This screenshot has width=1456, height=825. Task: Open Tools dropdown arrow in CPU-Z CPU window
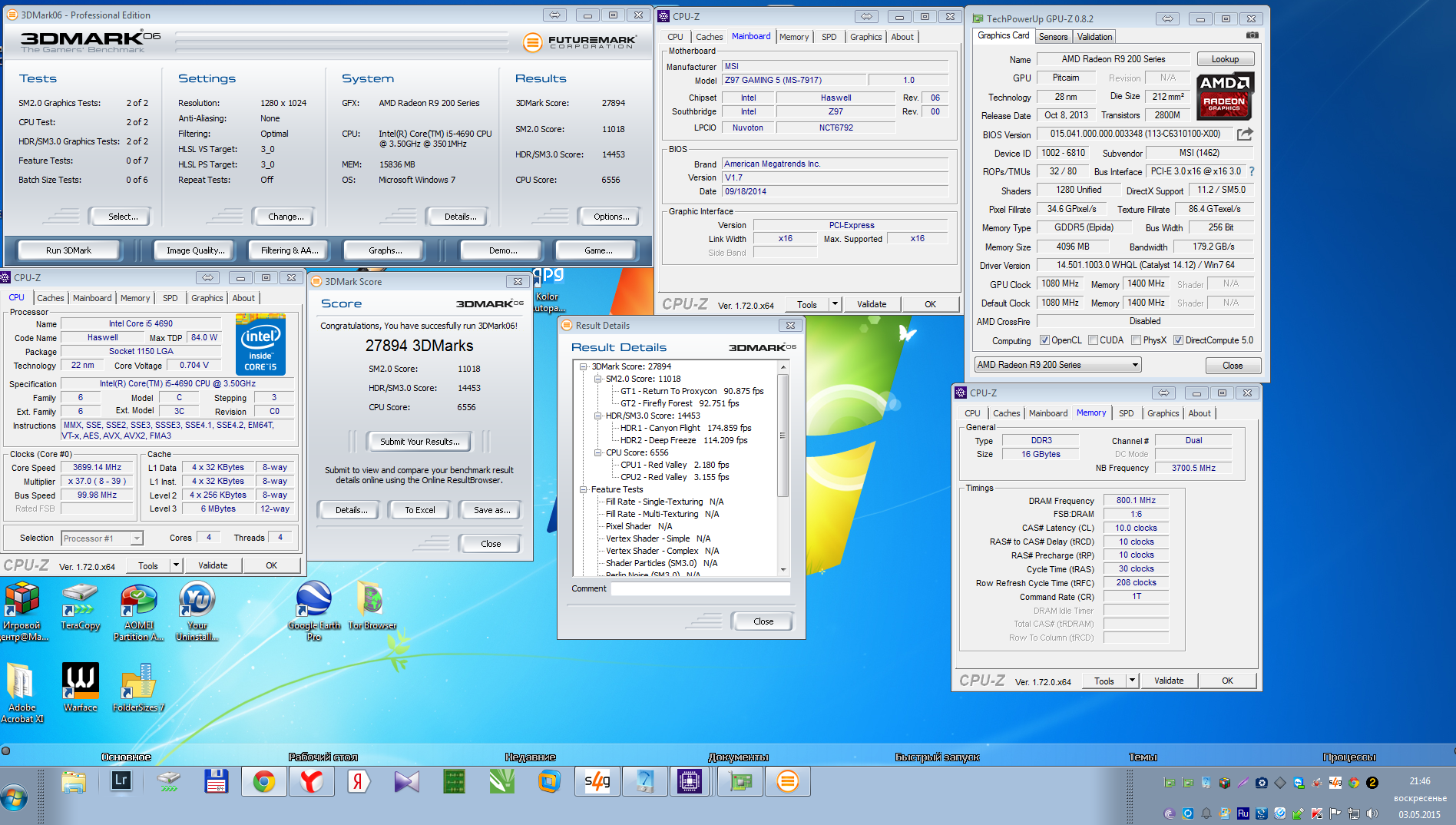pos(176,565)
